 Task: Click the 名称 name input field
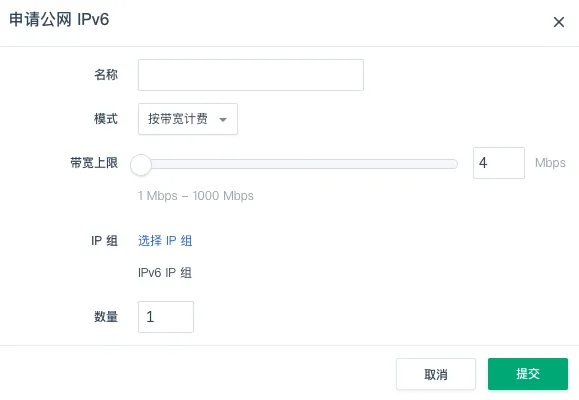pyautogui.click(x=251, y=75)
